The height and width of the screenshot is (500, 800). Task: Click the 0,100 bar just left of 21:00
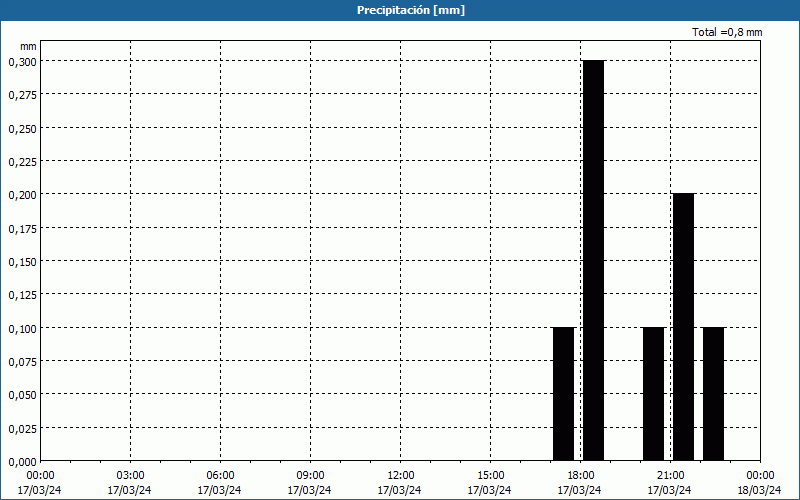tap(653, 393)
